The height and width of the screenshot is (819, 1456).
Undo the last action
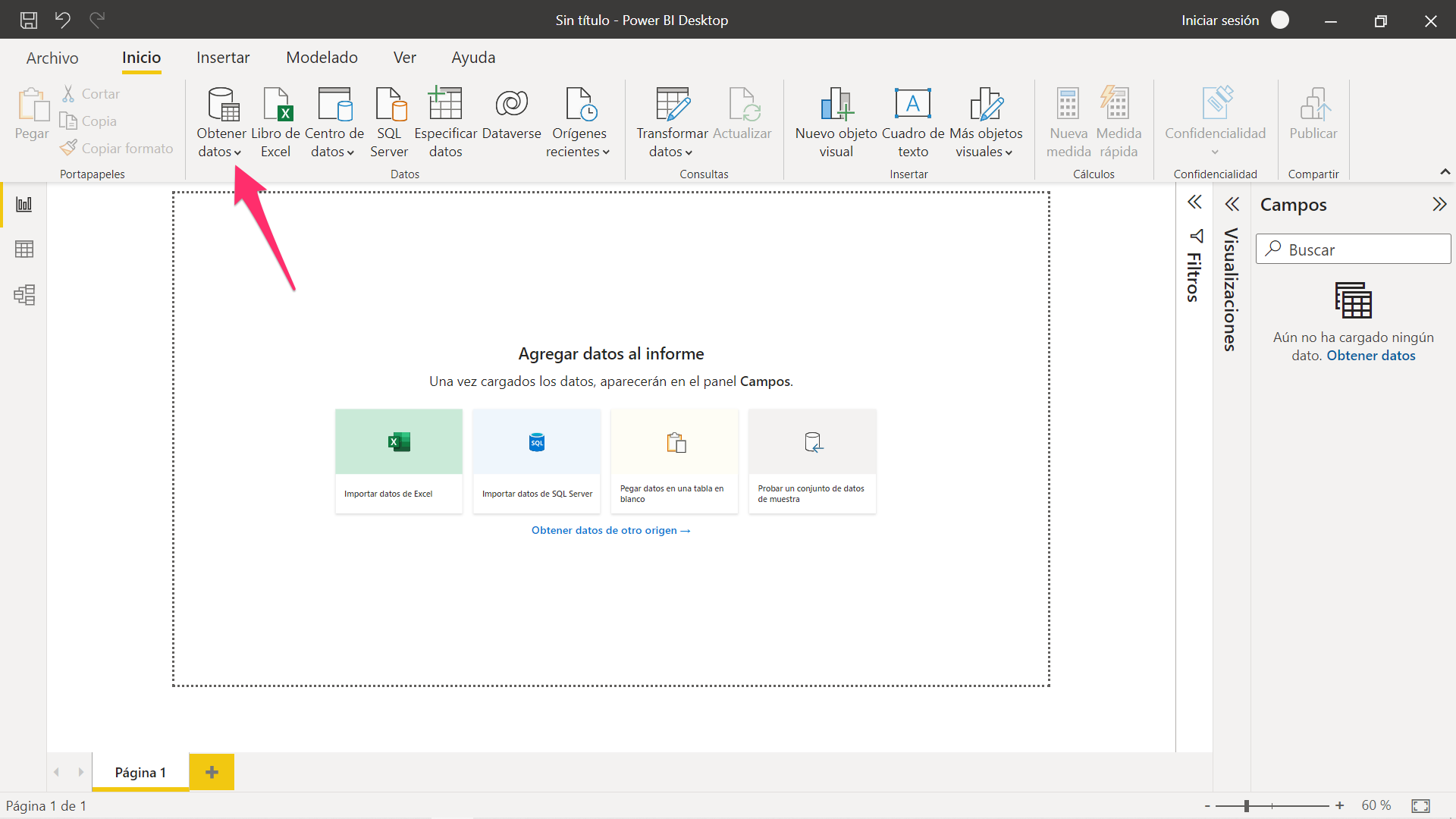(63, 20)
